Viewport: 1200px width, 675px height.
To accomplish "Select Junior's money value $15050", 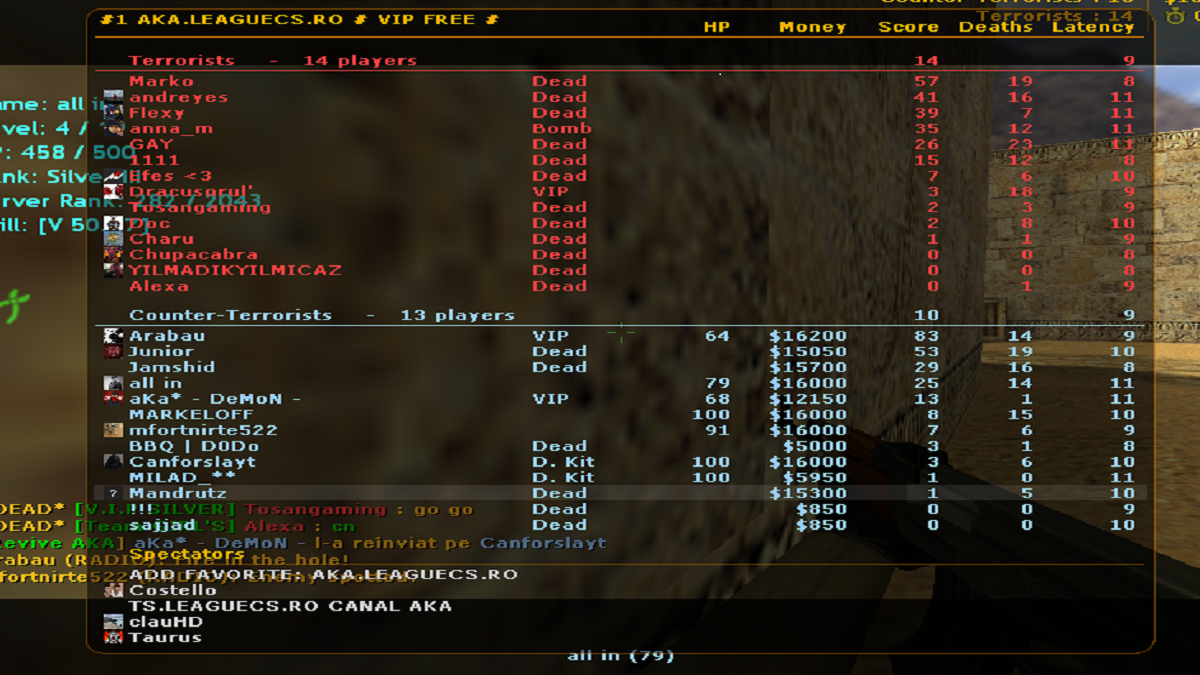I will tap(808, 351).
